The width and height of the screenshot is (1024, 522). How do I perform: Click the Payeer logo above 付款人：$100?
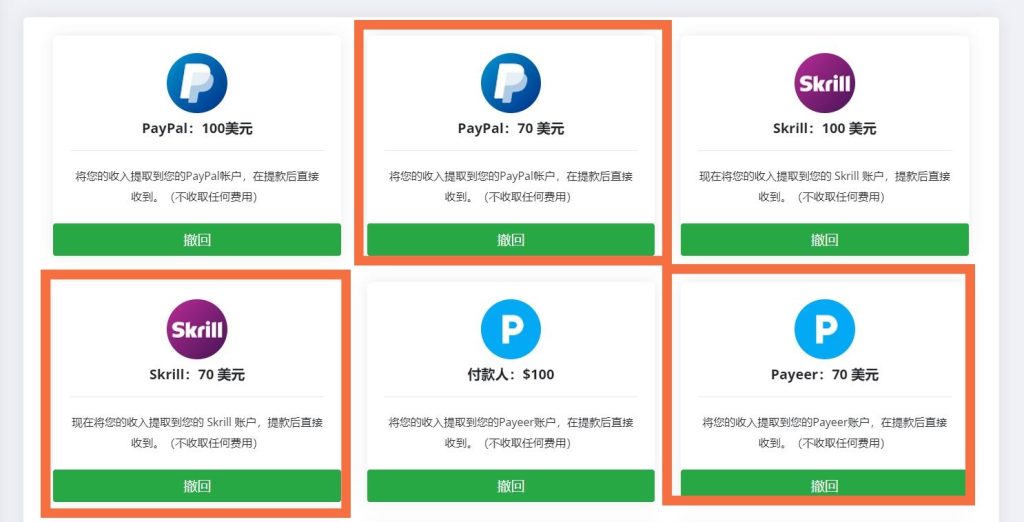point(511,329)
